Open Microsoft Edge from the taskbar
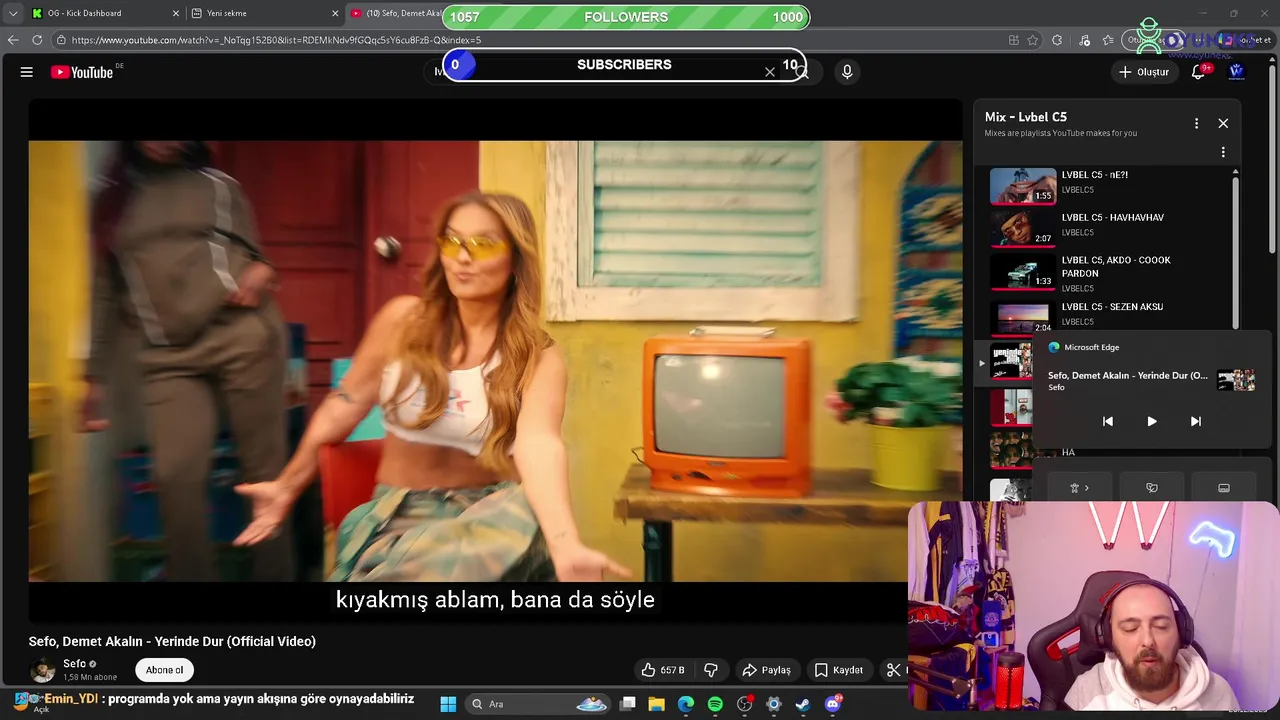Screen dimensions: 1280x720 686,704
